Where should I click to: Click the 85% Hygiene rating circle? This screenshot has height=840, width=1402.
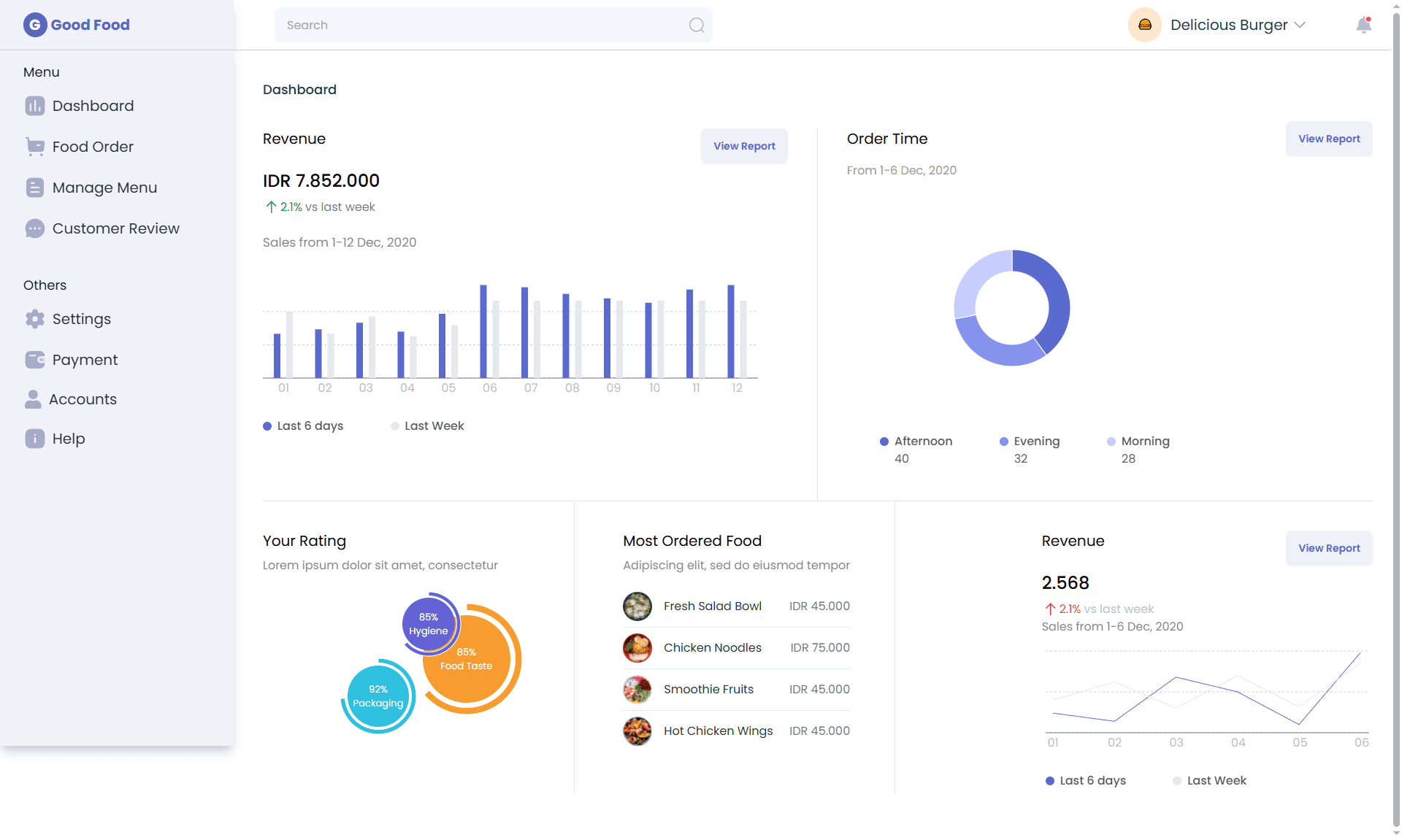click(429, 624)
